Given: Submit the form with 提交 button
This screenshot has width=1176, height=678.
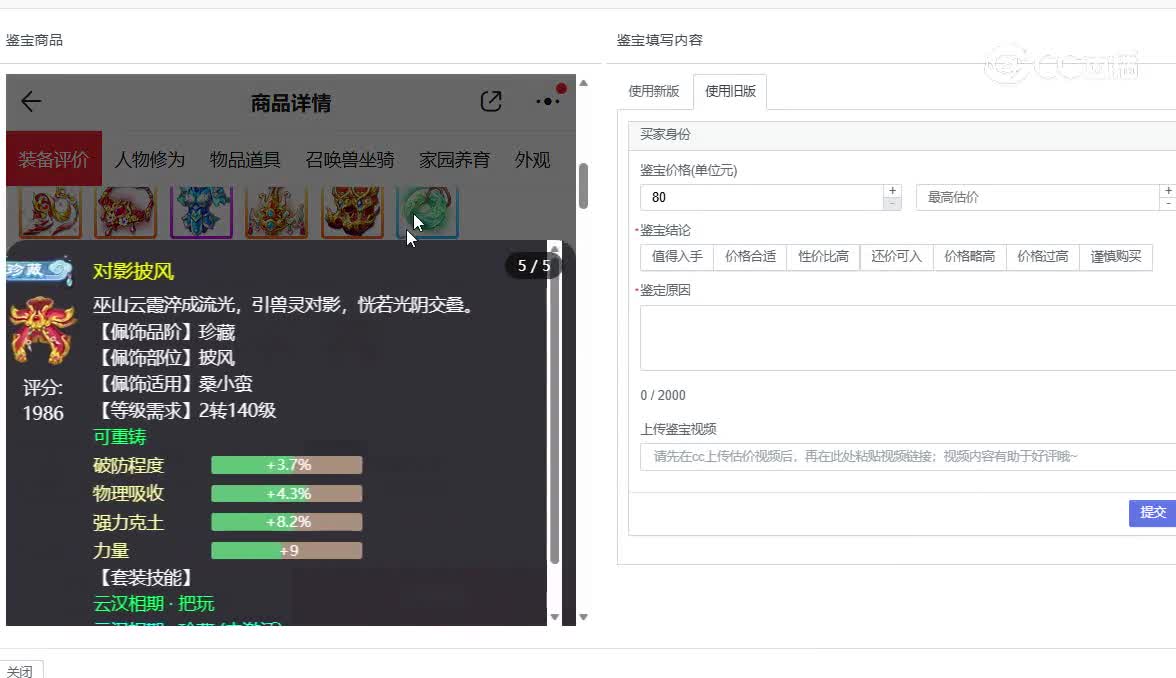Looking at the screenshot, I should 1152,512.
